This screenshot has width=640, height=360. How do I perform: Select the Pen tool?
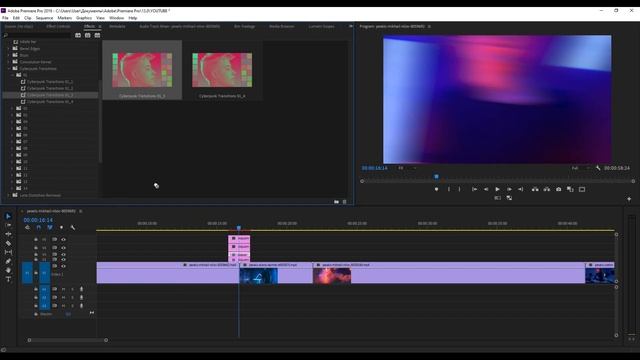click(x=8, y=261)
